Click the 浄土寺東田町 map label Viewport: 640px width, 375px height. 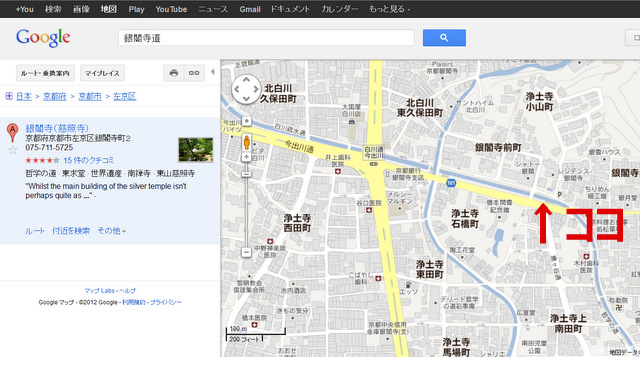click(x=429, y=269)
